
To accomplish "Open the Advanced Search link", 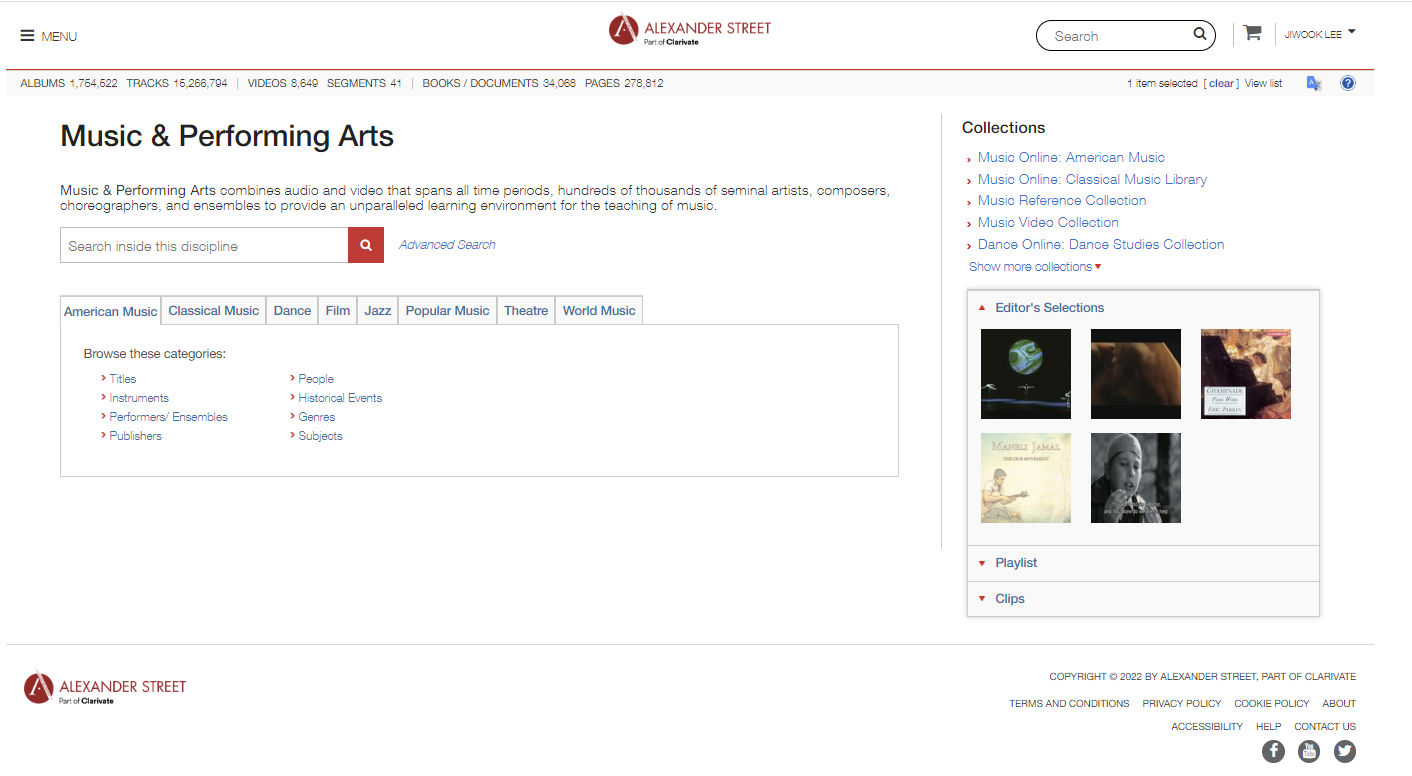I will tap(447, 245).
